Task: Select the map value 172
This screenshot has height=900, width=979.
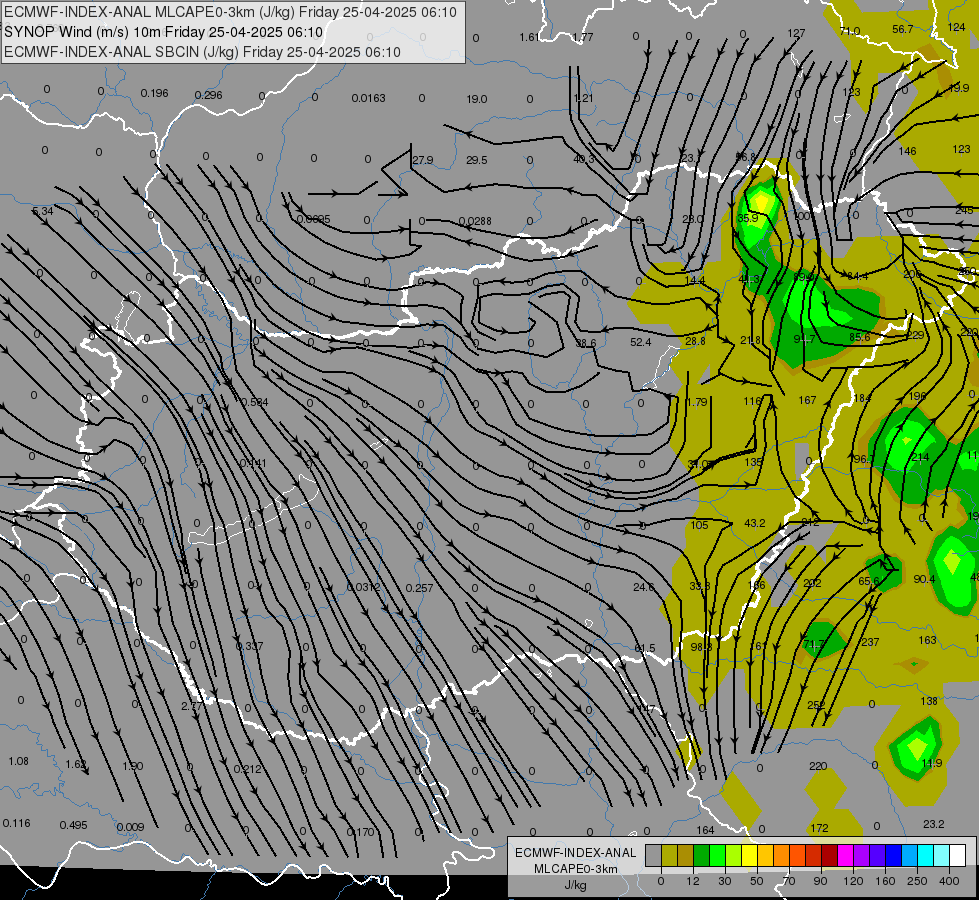Action: (x=819, y=828)
